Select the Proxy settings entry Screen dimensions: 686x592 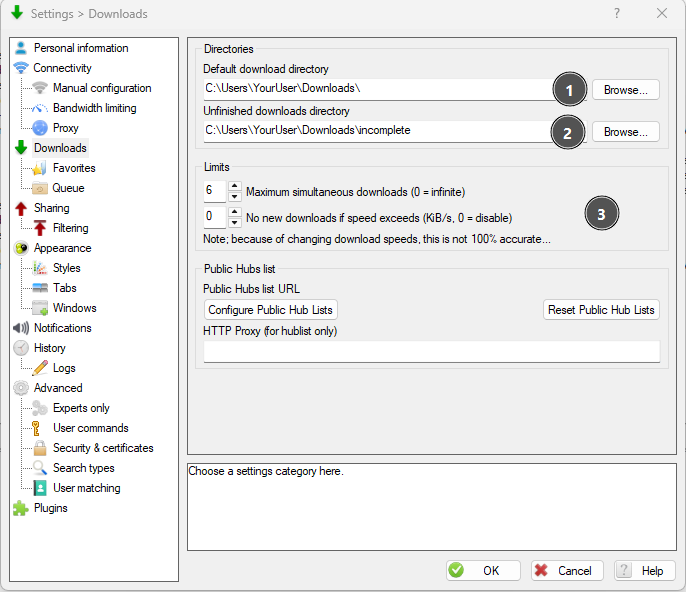point(66,128)
